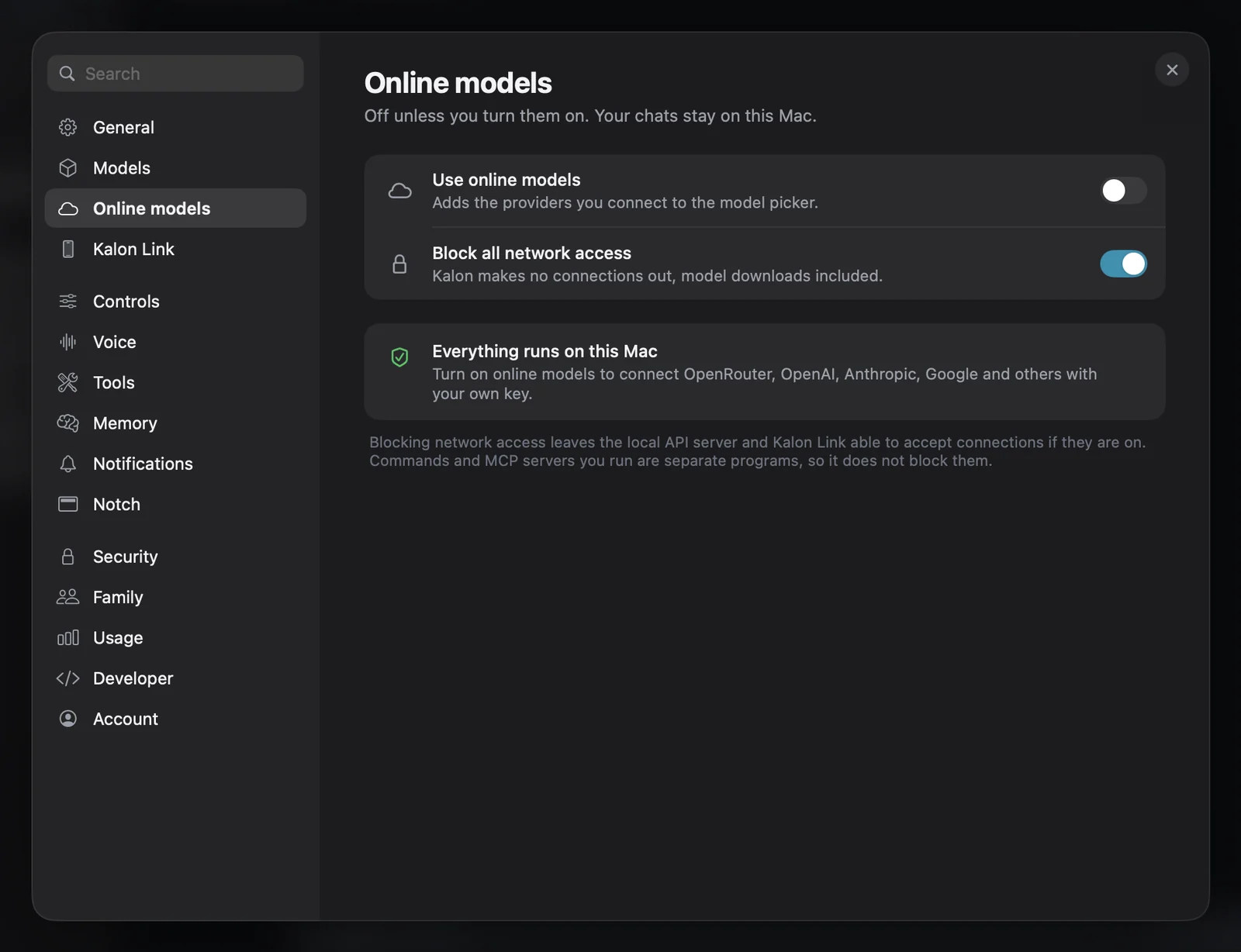Show the Voice settings
Viewport: 1241px width, 952px height.
coord(175,342)
